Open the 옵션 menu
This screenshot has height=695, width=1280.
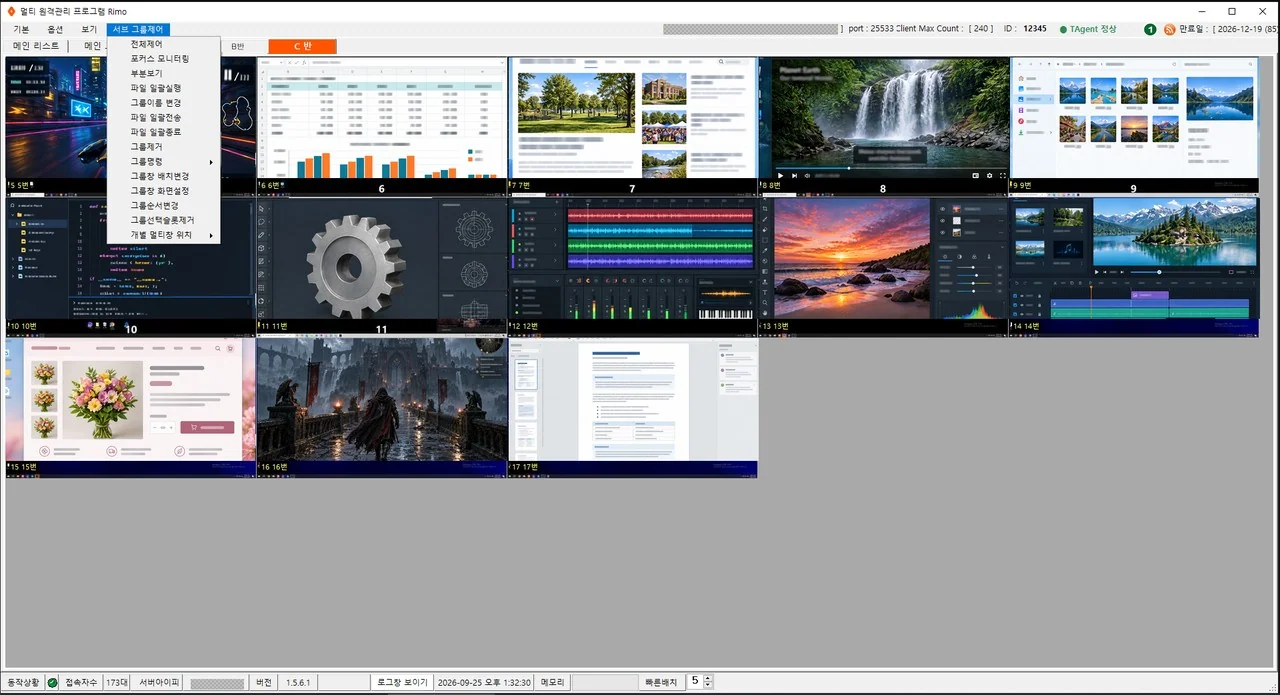[55, 30]
